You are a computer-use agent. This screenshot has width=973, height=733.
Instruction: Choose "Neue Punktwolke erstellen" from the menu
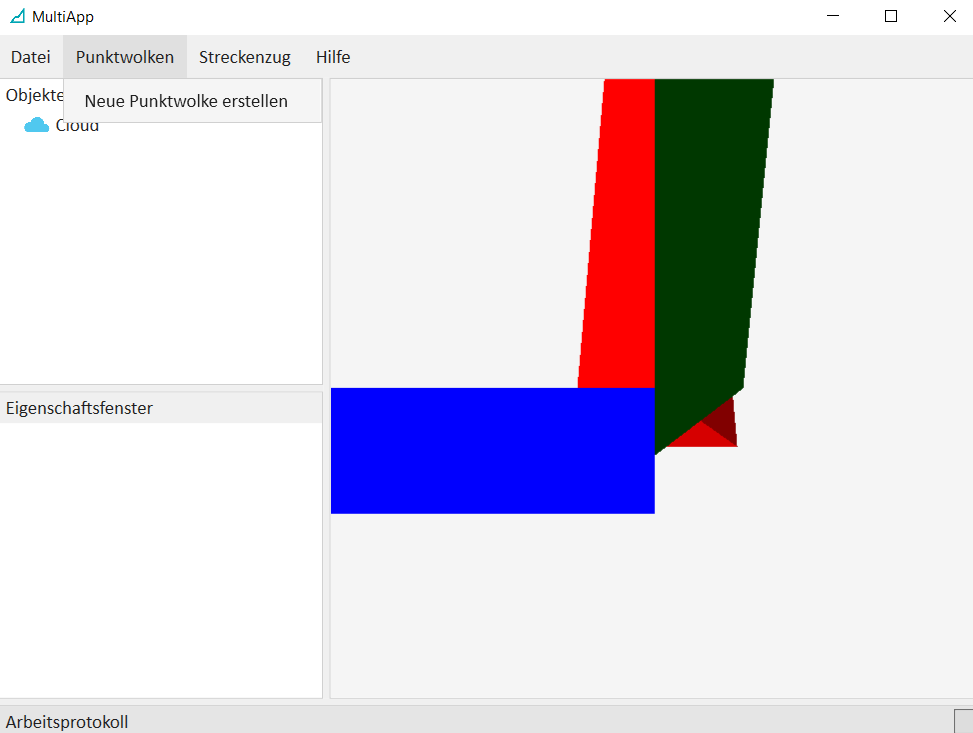coord(186,101)
